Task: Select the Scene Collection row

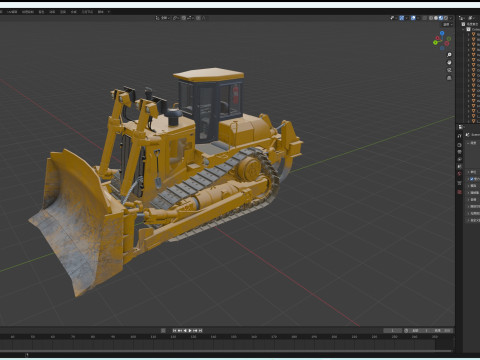Action: click(470, 24)
